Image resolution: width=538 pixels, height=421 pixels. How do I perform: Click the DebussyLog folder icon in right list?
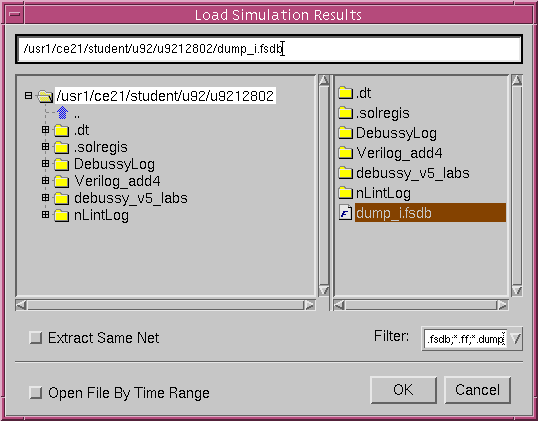(346, 133)
